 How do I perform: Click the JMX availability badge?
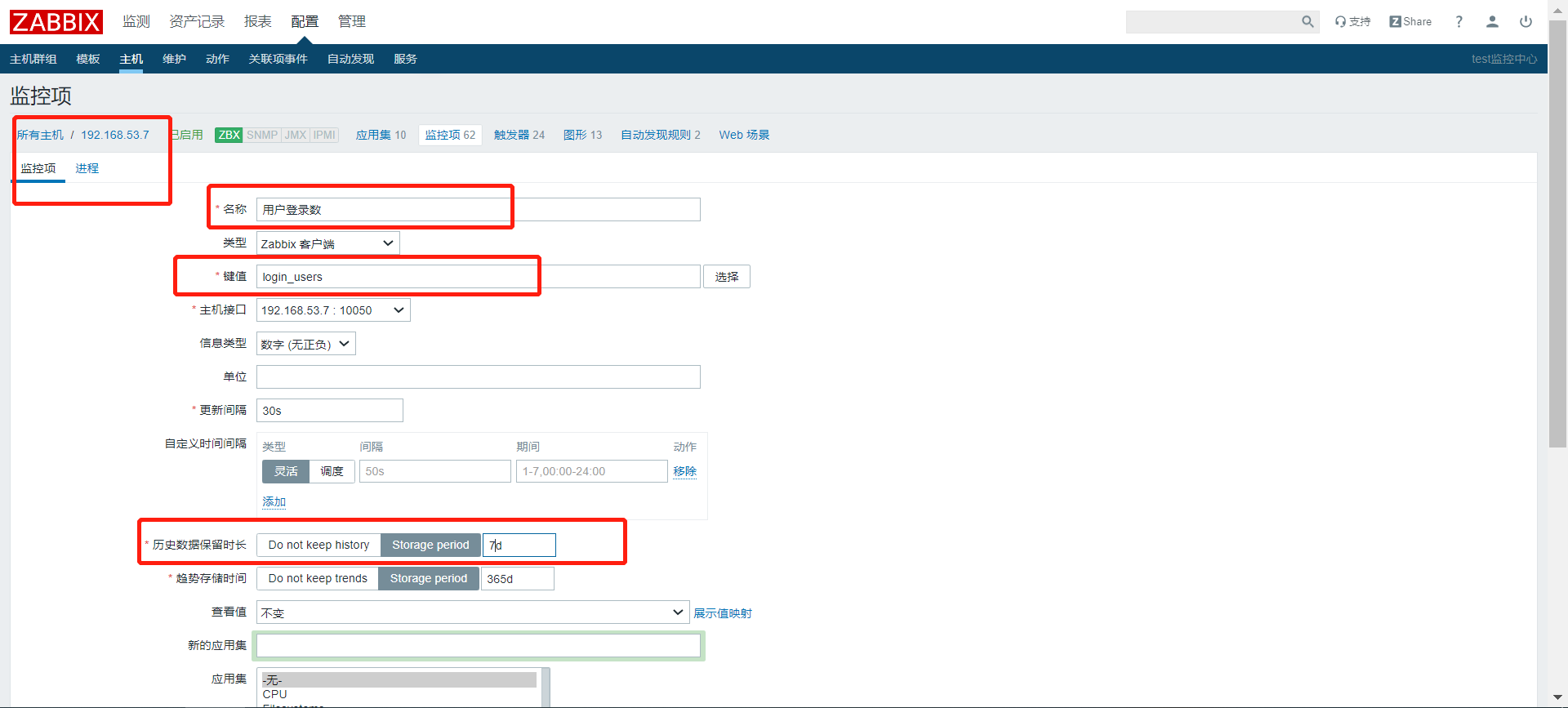click(x=296, y=135)
